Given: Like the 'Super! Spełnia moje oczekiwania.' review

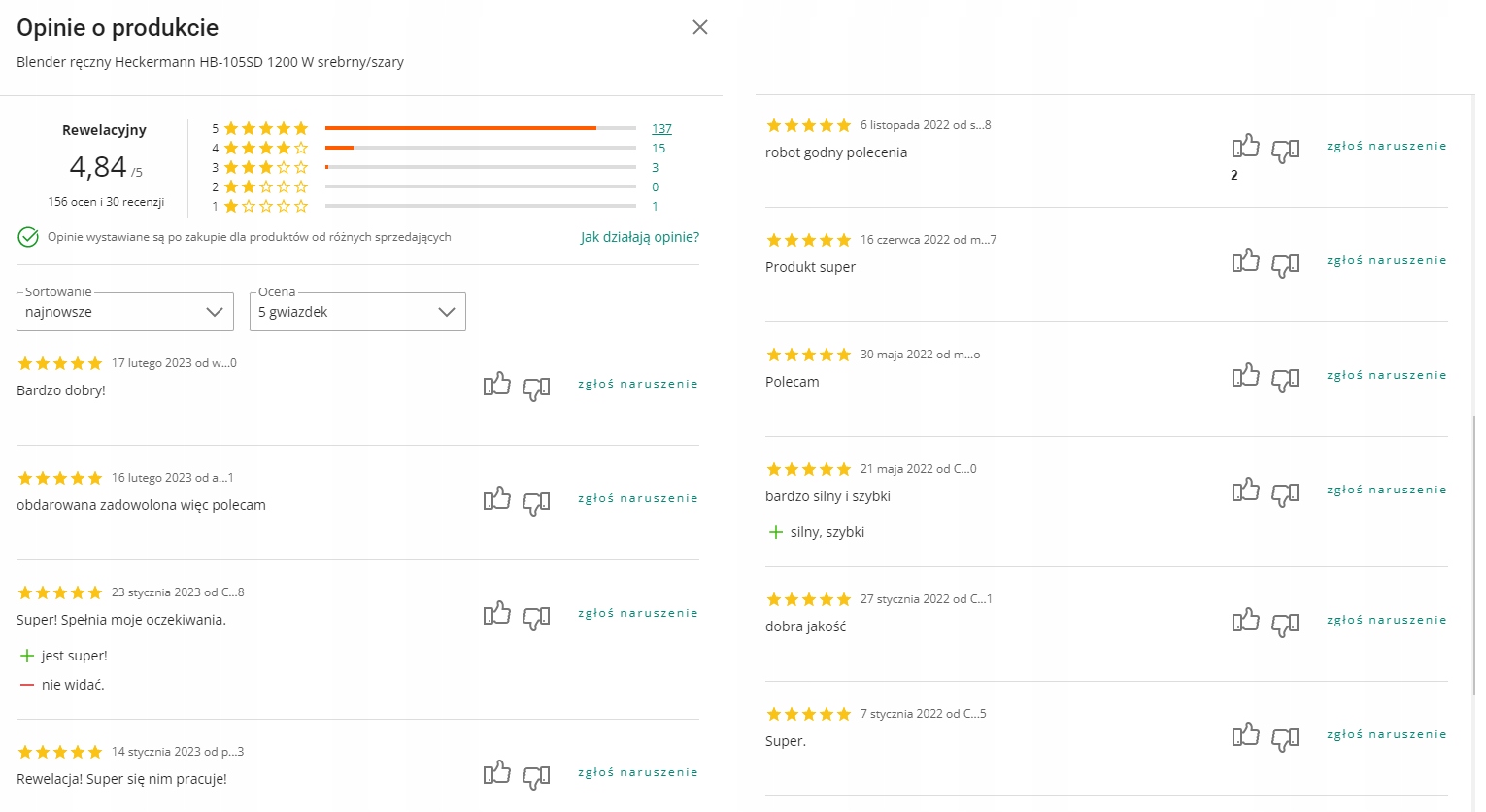Looking at the screenshot, I should tap(497, 614).
